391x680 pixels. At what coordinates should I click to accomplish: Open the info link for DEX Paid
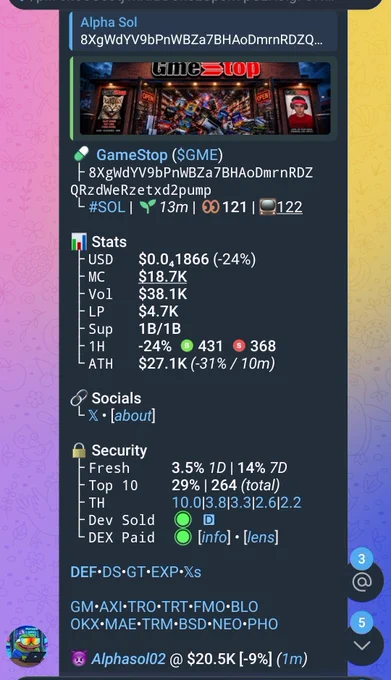[214, 537]
